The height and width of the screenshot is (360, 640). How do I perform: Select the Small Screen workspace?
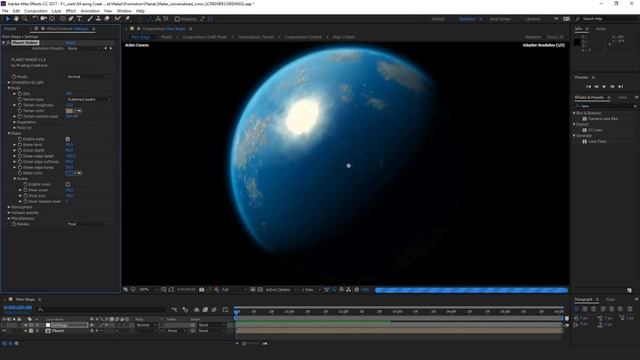(500, 19)
